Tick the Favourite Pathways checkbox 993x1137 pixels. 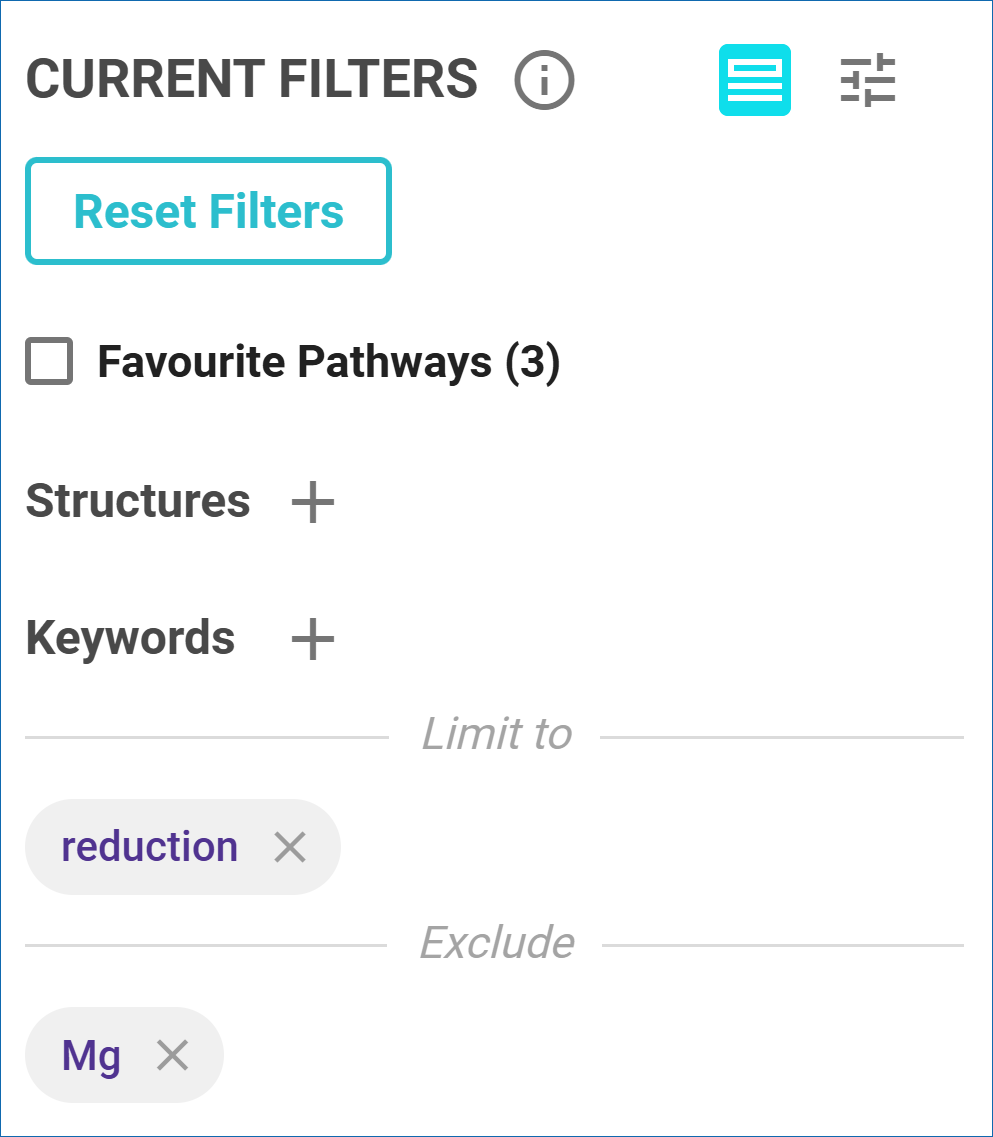click(49, 362)
